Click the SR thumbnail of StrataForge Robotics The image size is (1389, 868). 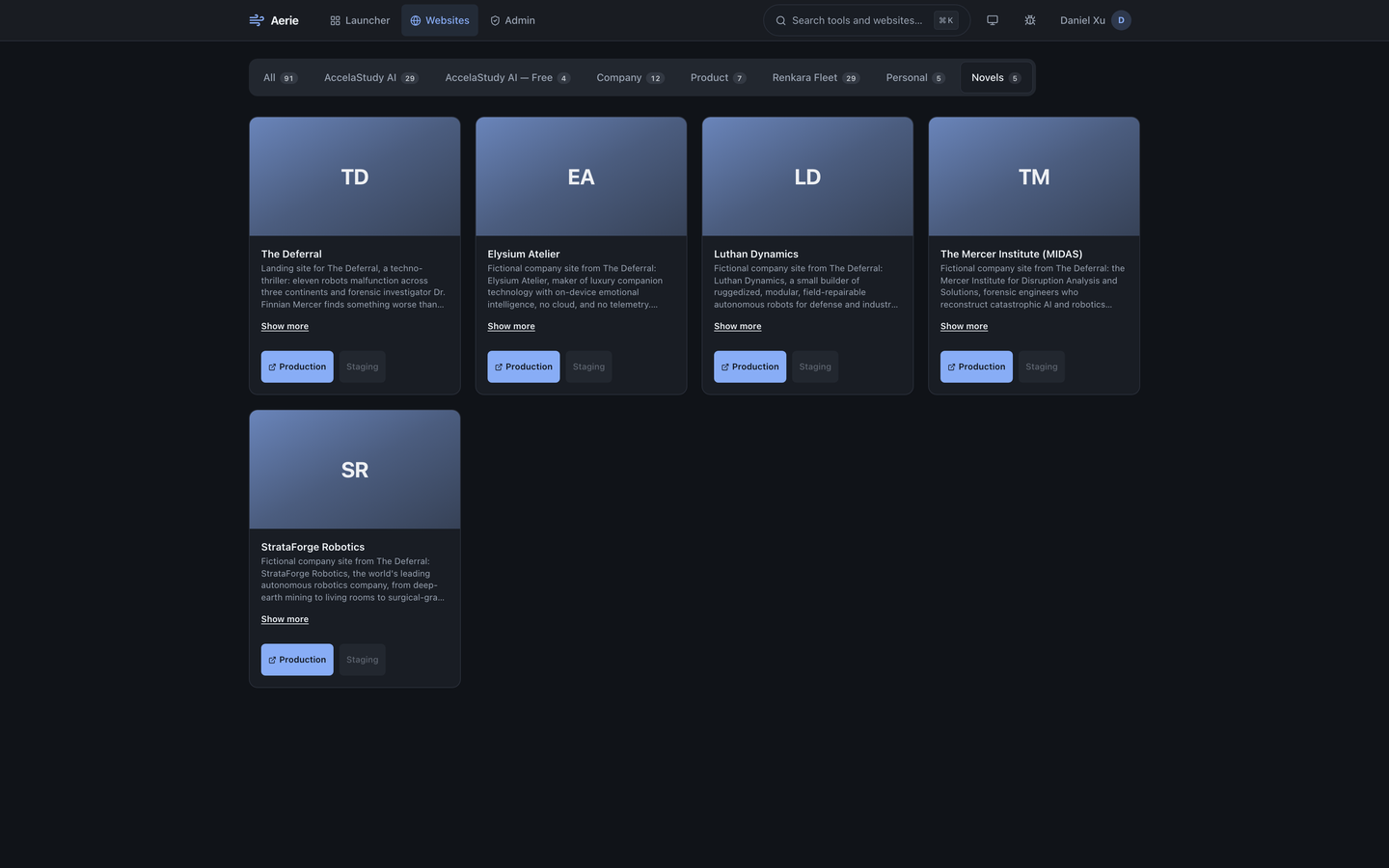355,470
